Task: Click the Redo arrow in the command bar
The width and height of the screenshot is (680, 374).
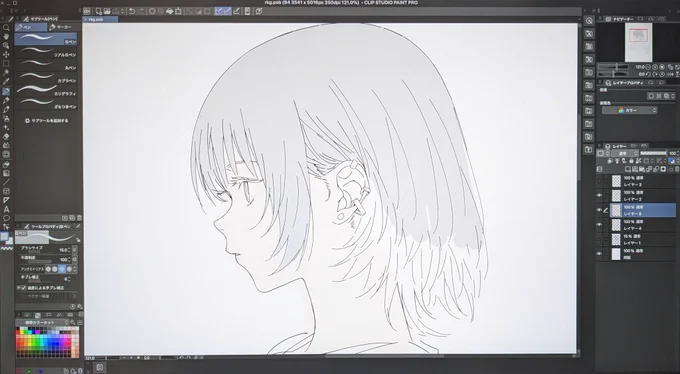Action: click(x=141, y=11)
